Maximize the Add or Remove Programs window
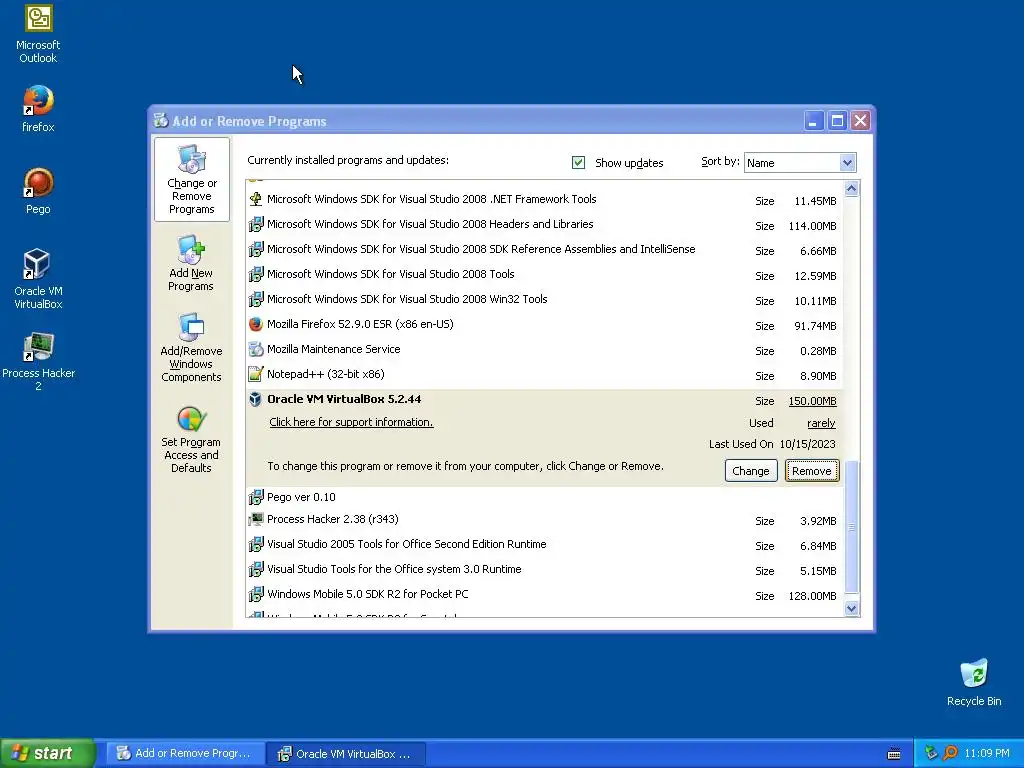1024x768 pixels. click(837, 121)
